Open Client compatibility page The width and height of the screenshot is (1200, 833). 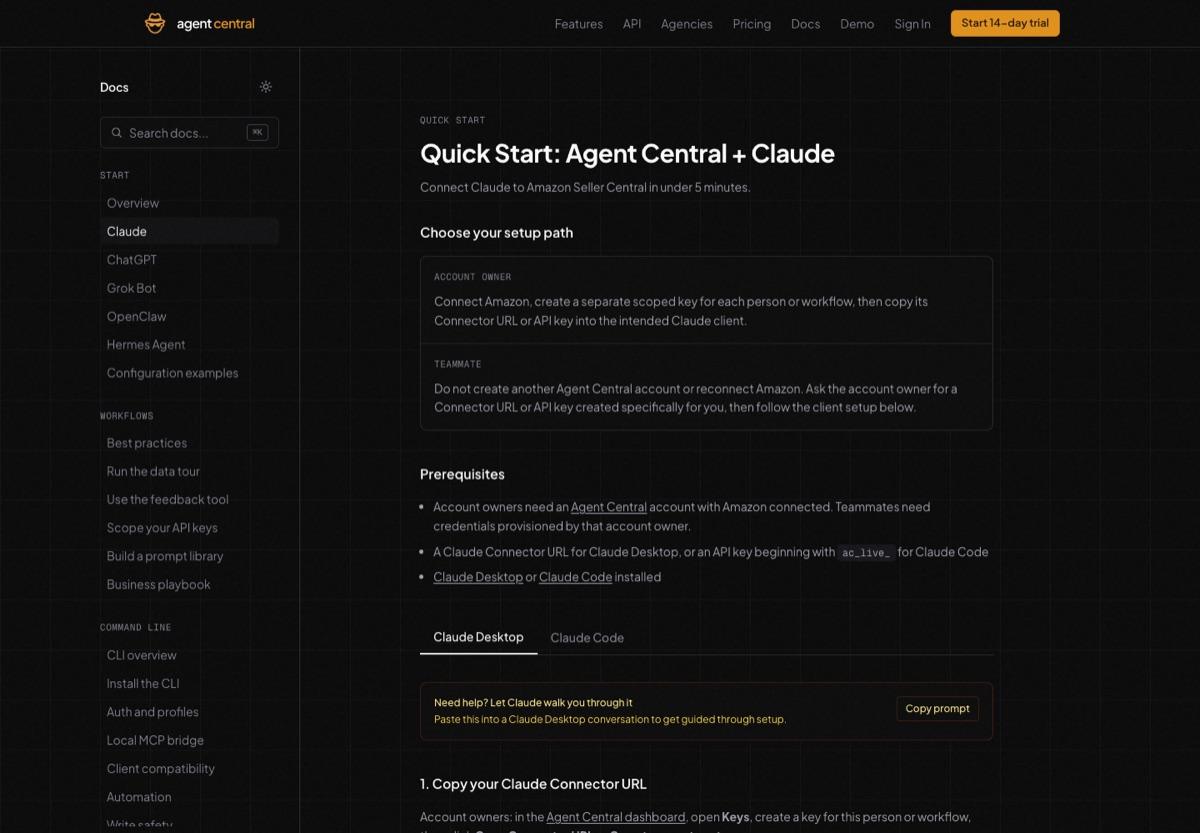point(189,769)
